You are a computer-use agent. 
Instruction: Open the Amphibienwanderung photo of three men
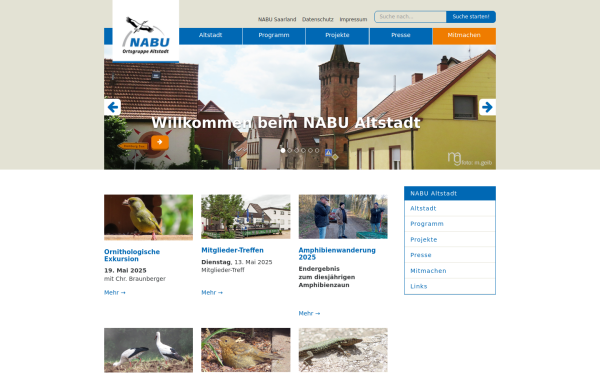[x=343, y=217]
